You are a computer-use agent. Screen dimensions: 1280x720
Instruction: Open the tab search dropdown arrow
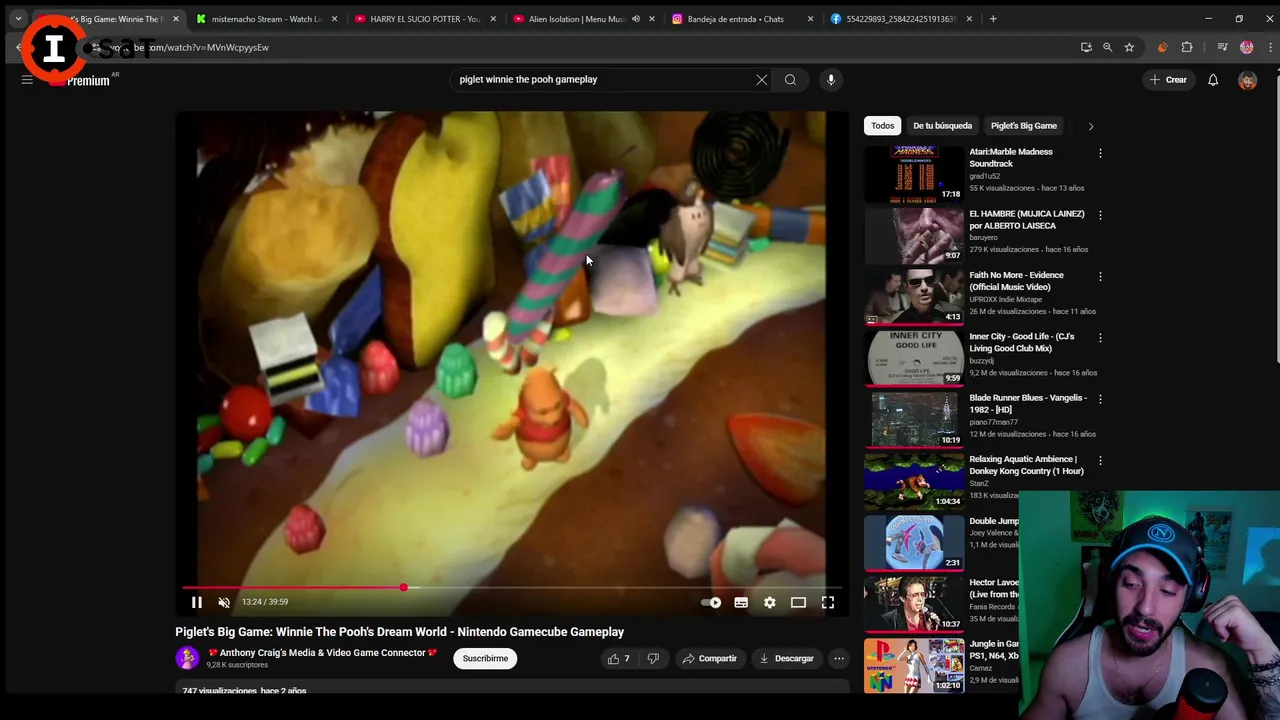(x=18, y=19)
